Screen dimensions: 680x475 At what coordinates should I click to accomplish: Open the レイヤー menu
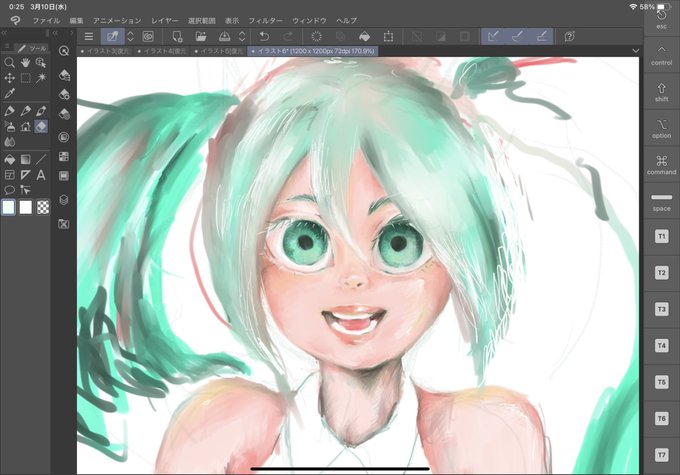[165, 20]
